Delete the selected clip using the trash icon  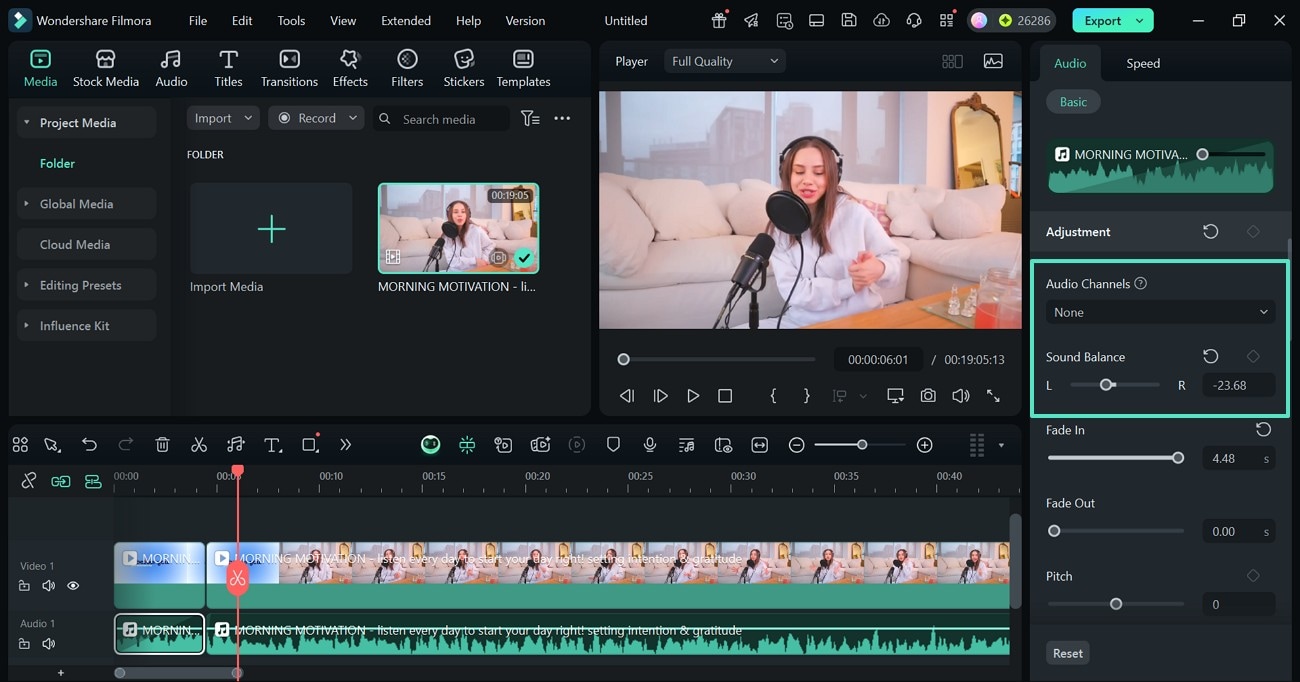point(163,445)
